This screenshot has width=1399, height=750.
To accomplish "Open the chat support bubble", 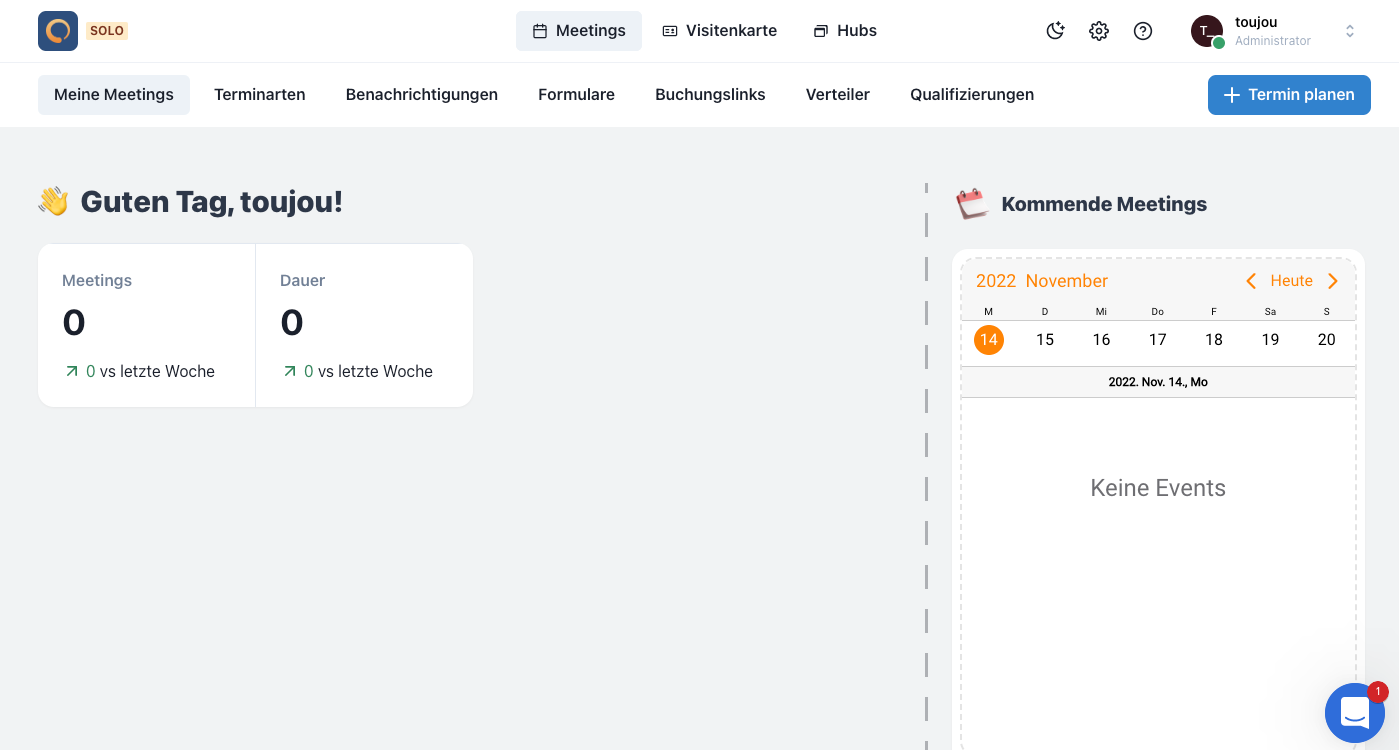I will coord(1354,713).
